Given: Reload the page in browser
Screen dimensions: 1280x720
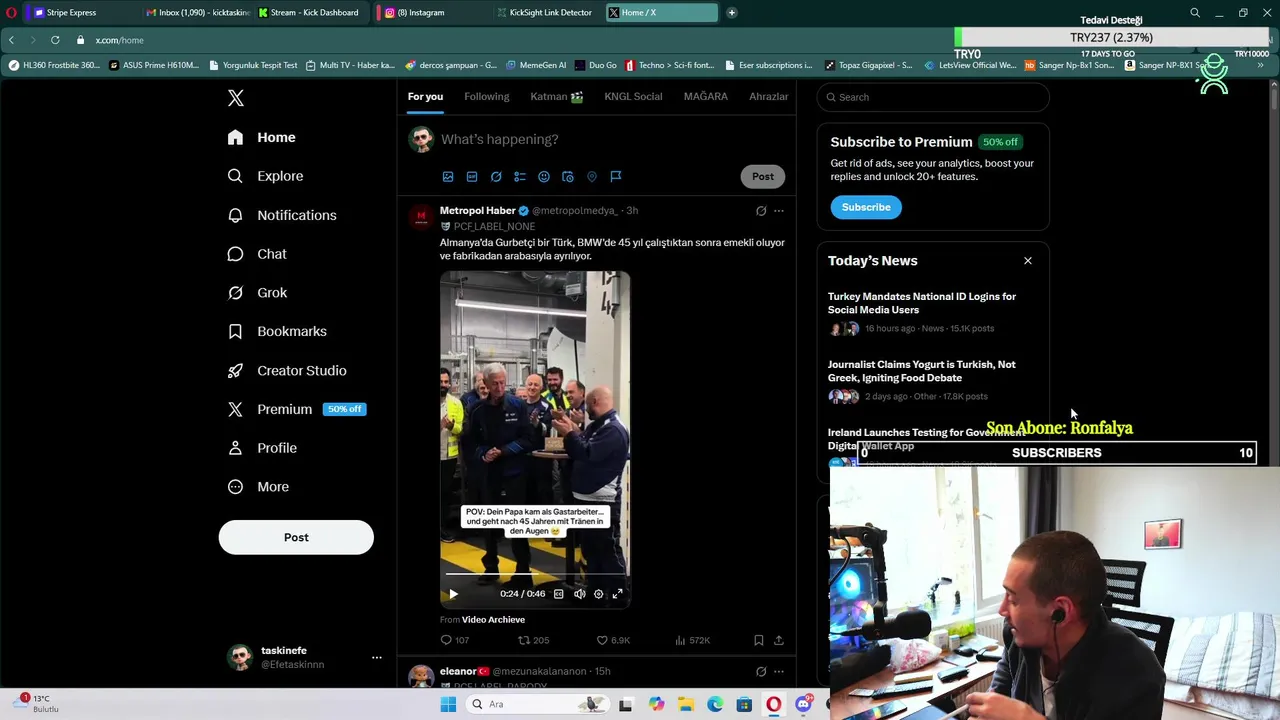Looking at the screenshot, I should click(55, 40).
